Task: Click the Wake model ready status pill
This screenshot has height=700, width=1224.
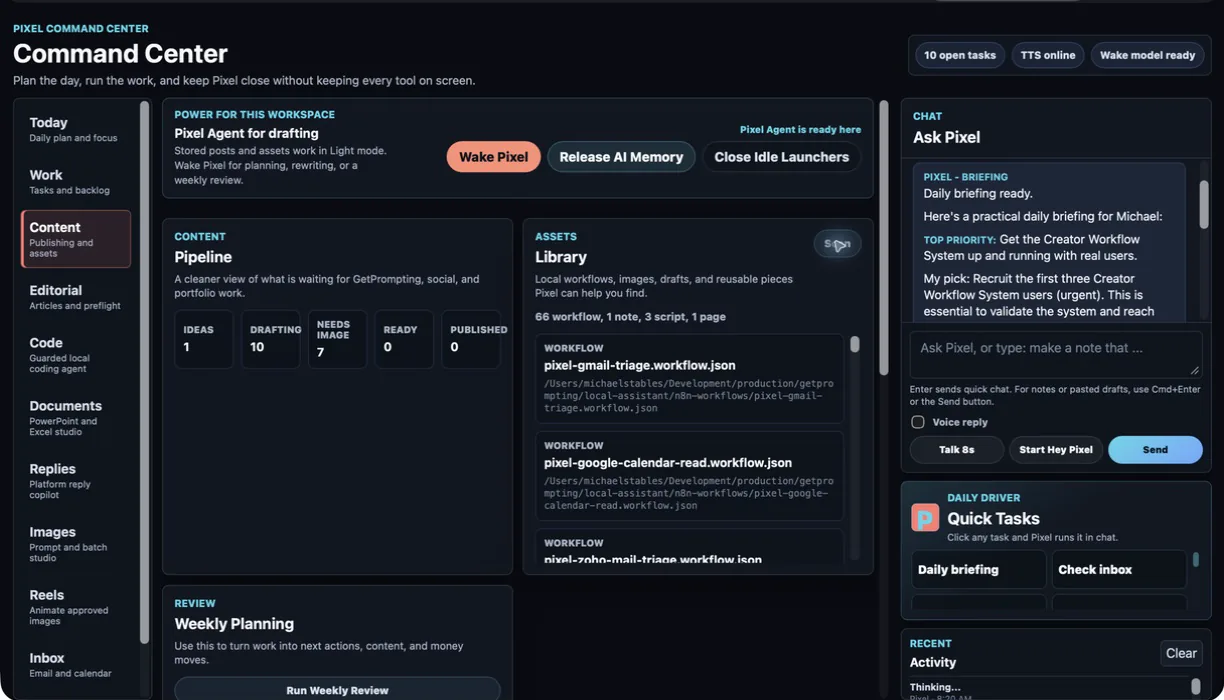Action: tap(1147, 55)
